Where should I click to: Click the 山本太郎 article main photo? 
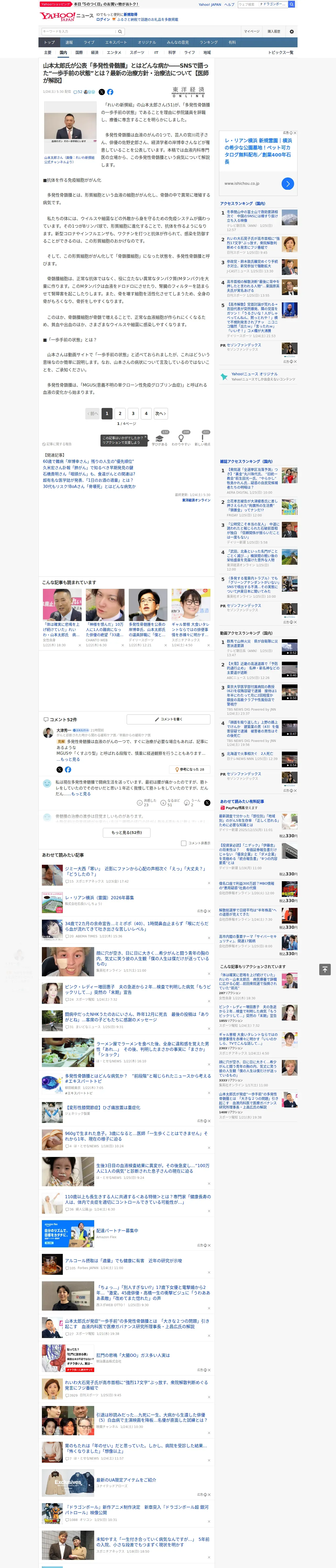70,127
